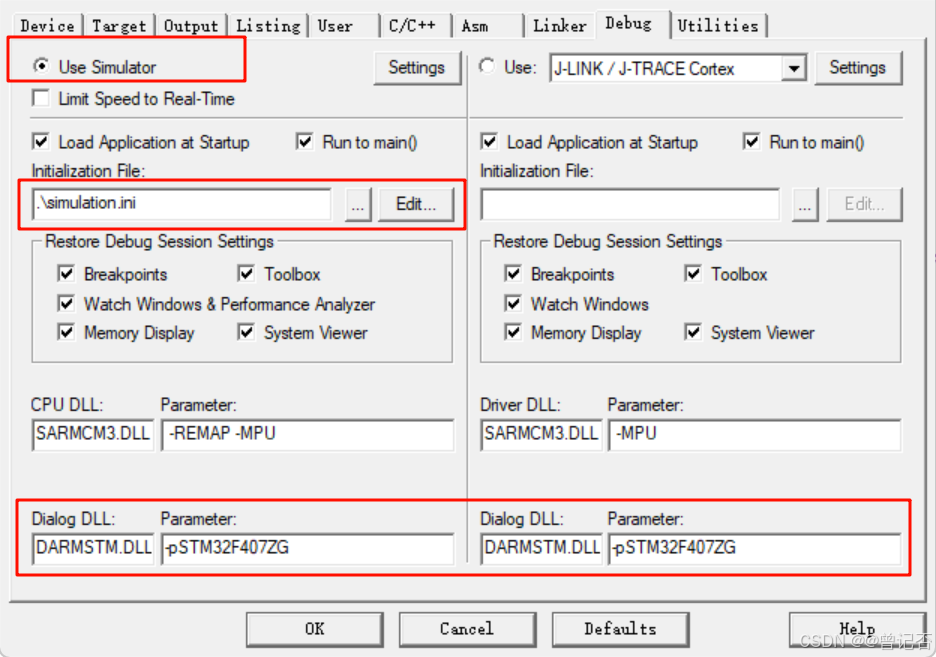The height and width of the screenshot is (657, 936).
Task: Toggle Limit Speed to Real-Time checkbox
Action: (41, 98)
